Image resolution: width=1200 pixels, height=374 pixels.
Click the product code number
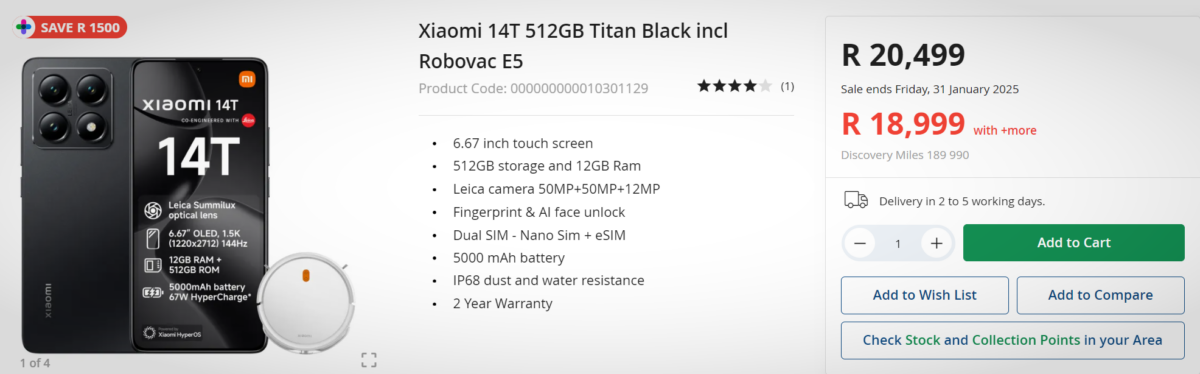tap(579, 88)
